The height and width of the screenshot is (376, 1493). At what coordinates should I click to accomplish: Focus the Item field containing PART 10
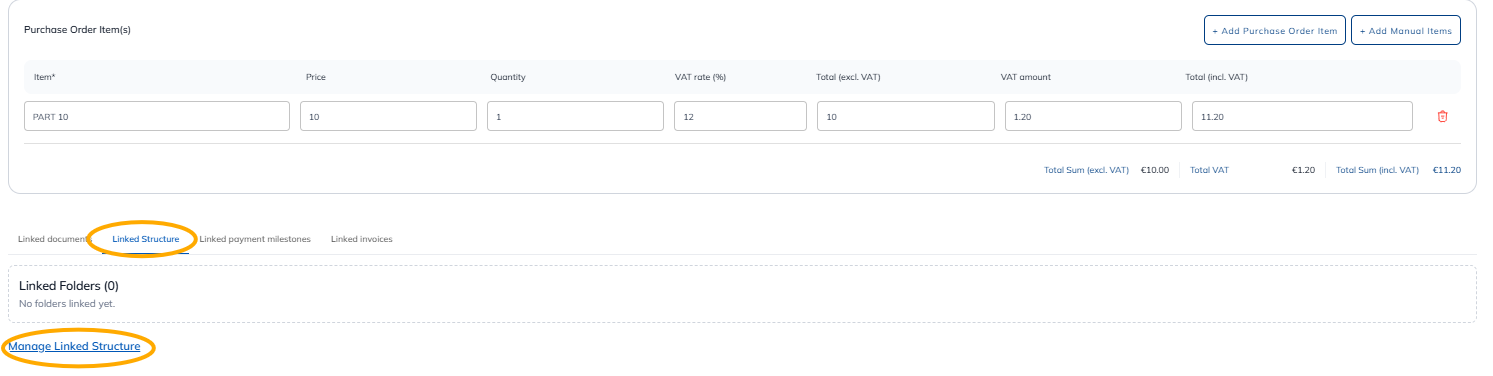click(x=157, y=116)
